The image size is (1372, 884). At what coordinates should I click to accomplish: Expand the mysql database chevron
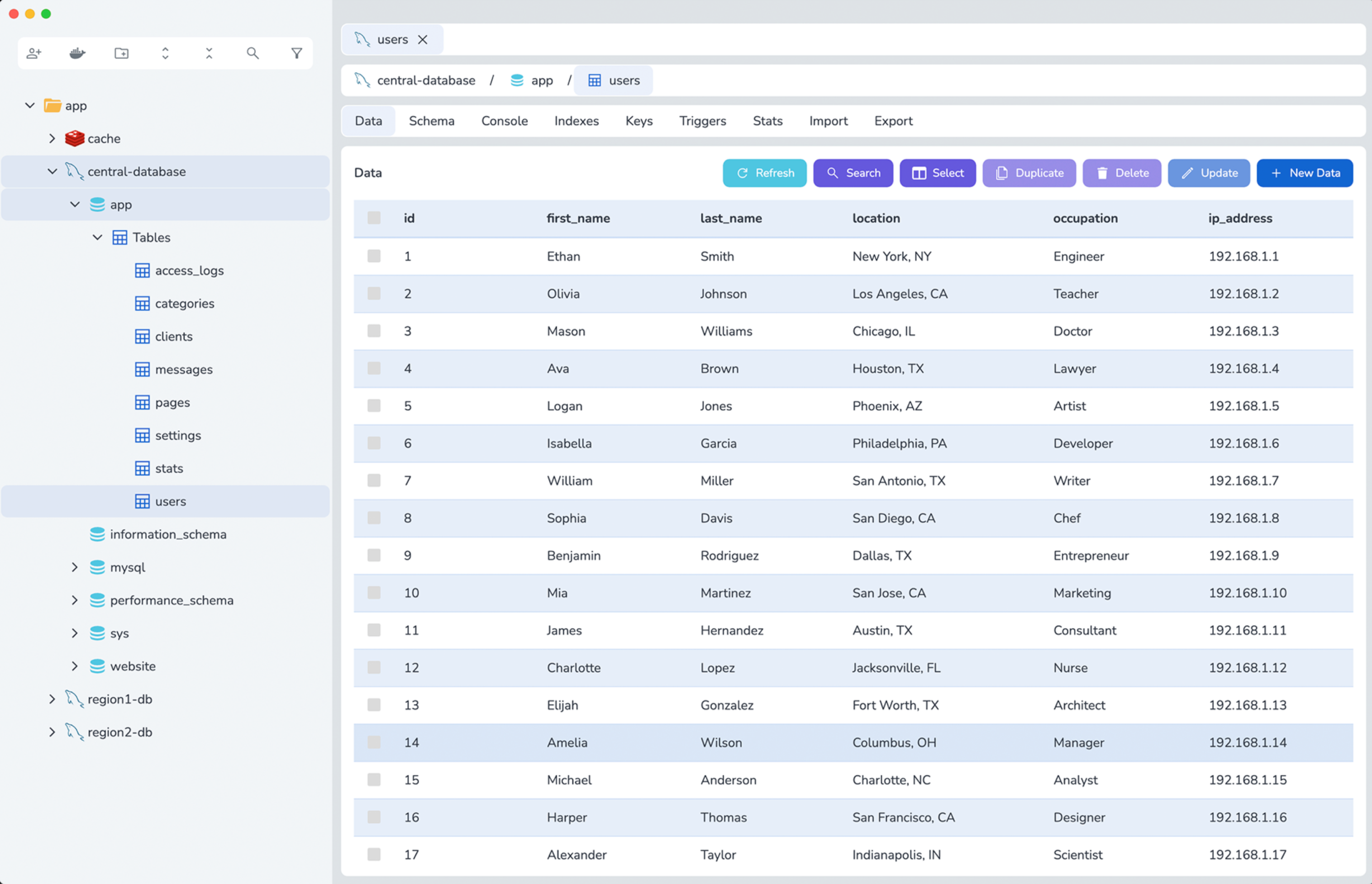pos(75,567)
